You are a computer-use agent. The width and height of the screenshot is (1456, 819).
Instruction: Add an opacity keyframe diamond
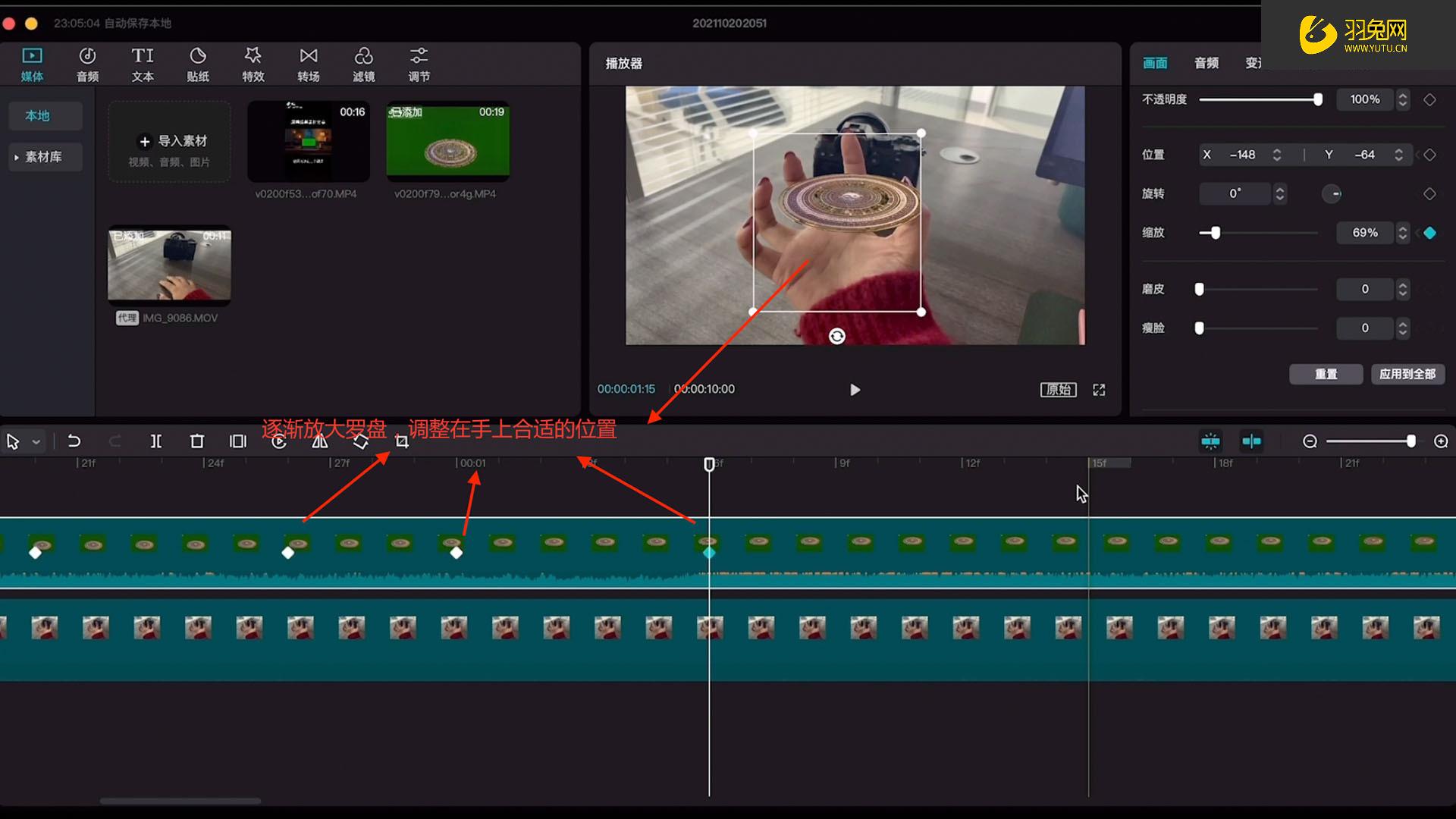[1429, 99]
